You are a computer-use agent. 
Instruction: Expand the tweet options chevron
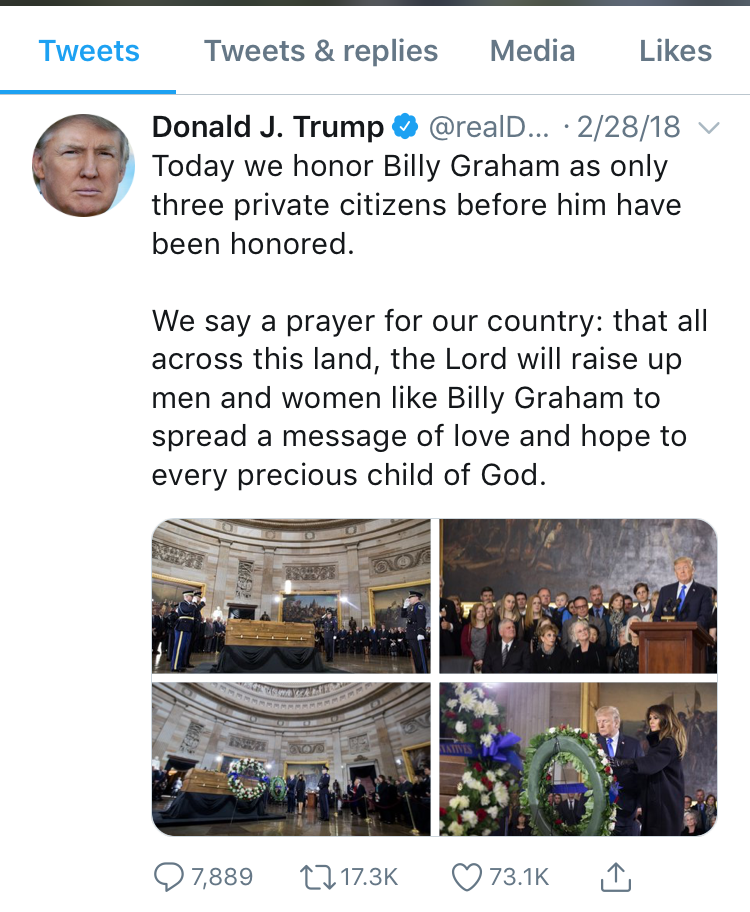click(x=709, y=127)
